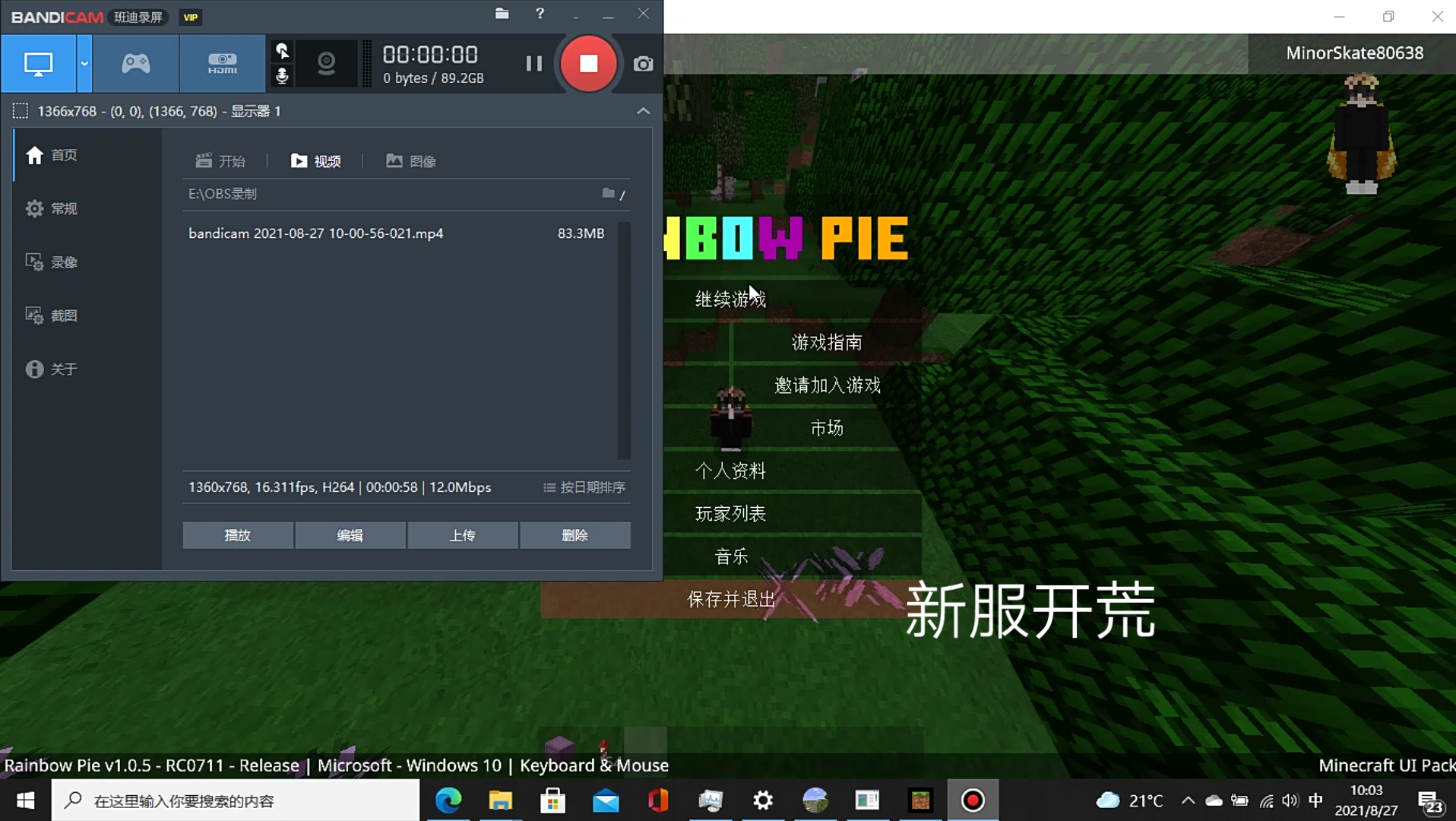Open 游戏指南 in Minecraft menu
This screenshot has width=1456, height=821.
click(827, 342)
